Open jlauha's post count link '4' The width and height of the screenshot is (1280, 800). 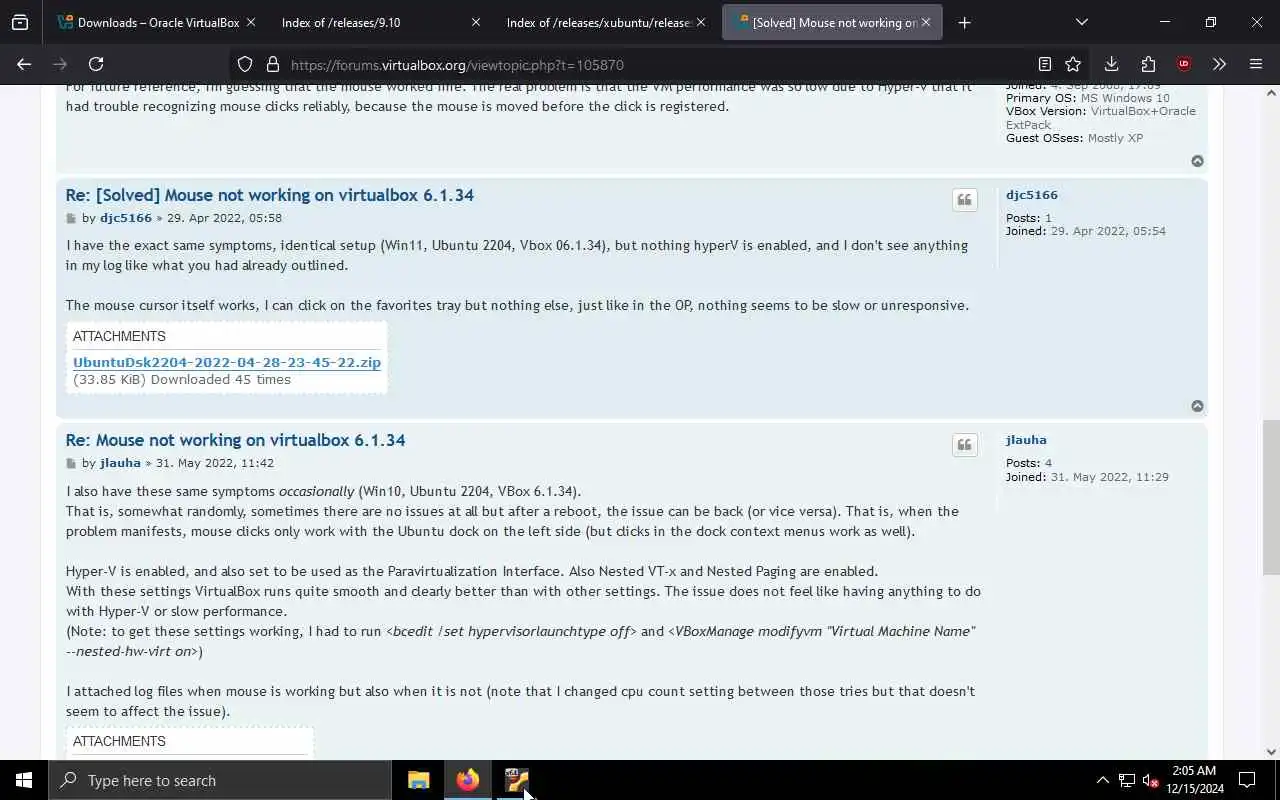(1048, 463)
